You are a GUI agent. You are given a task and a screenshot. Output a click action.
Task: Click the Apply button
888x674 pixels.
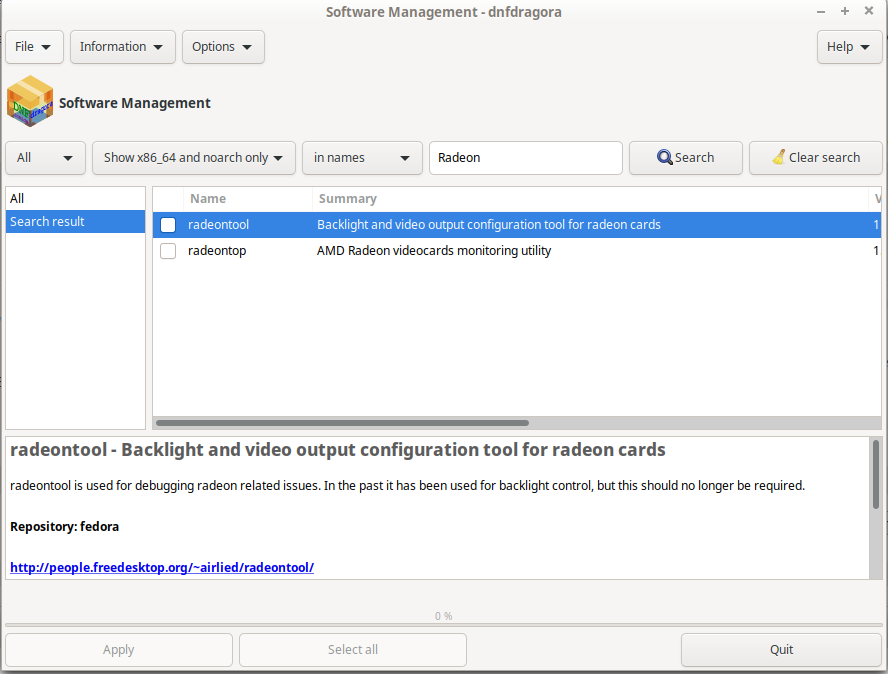[119, 650]
